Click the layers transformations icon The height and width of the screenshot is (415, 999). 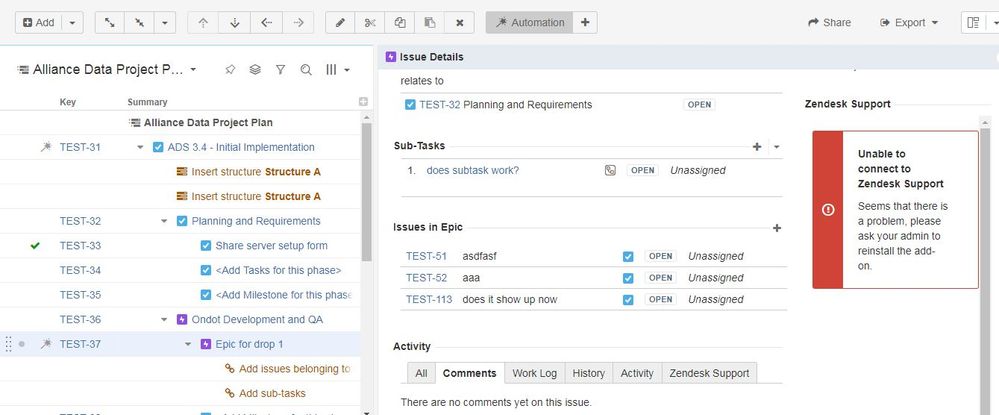pyautogui.click(x=255, y=69)
